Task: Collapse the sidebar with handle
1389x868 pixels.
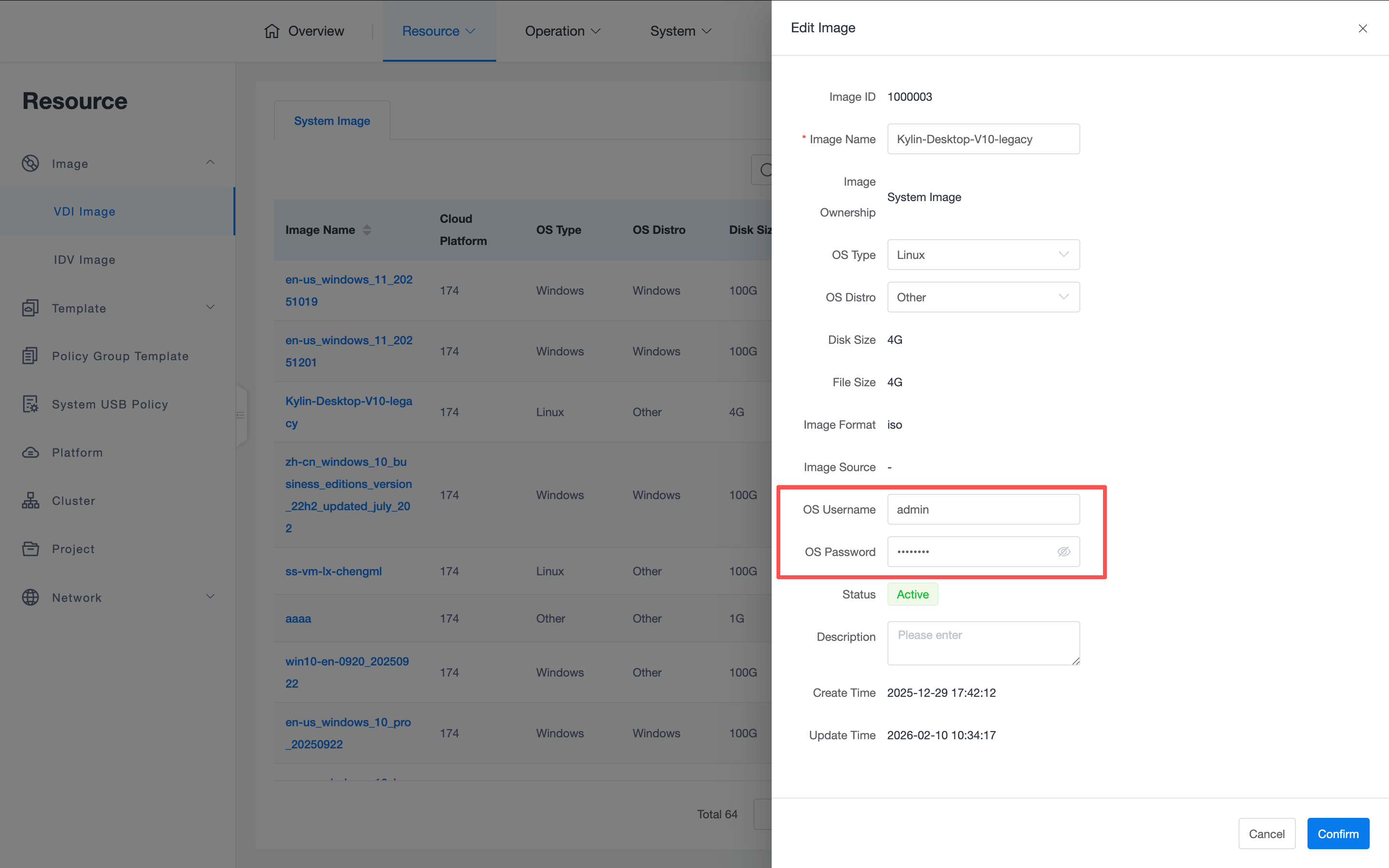Action: 241,415
